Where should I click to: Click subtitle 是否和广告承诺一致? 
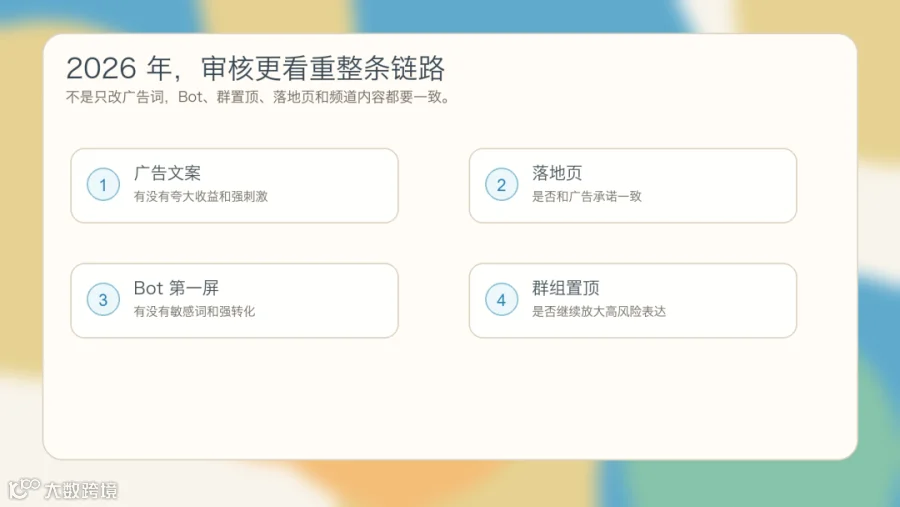coord(587,196)
